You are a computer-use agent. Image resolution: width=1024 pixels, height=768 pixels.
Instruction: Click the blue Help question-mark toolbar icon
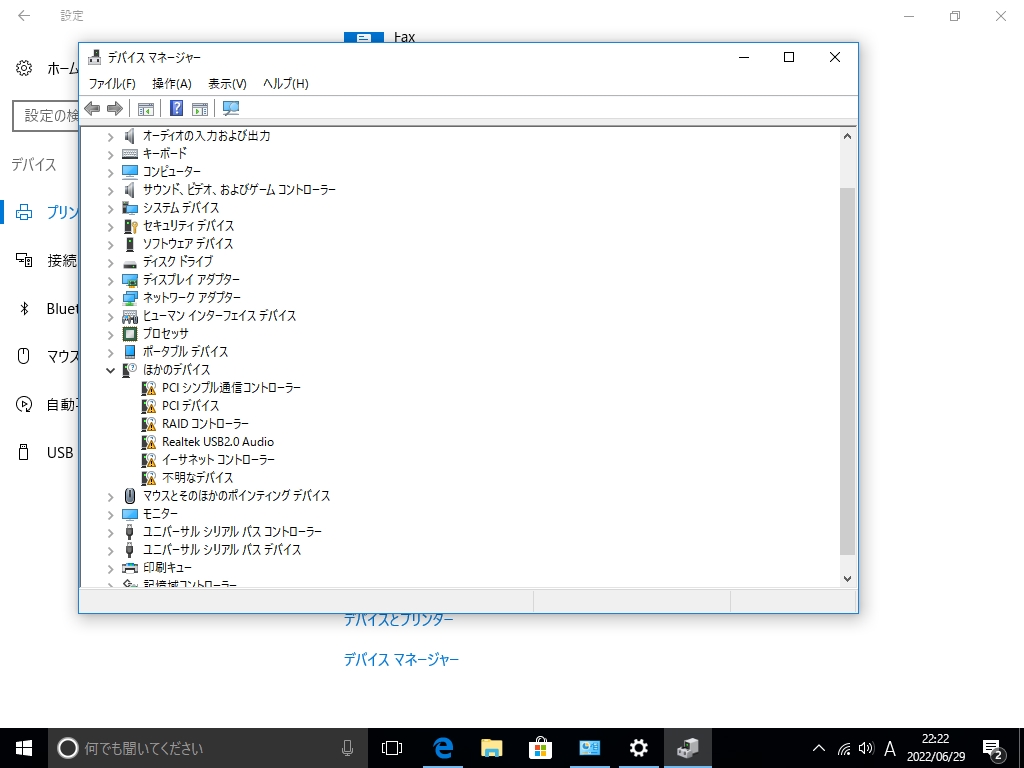(176, 108)
